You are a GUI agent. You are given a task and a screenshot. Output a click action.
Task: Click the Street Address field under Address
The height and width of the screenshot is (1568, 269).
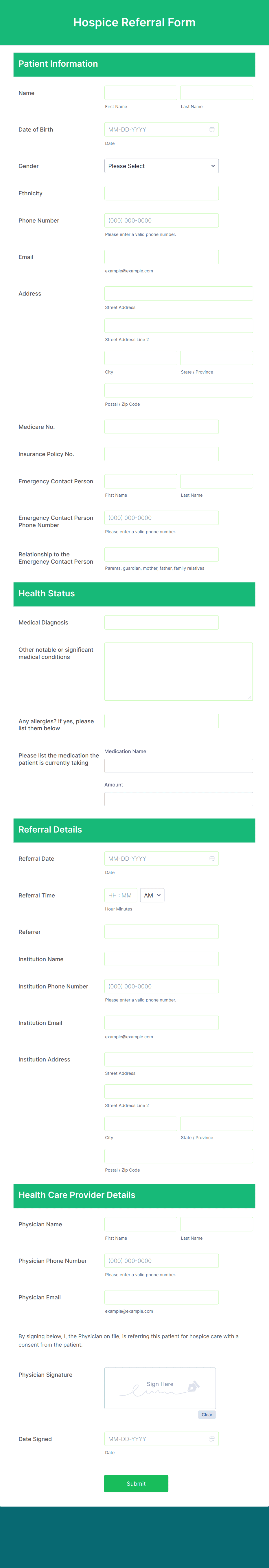tap(178, 293)
